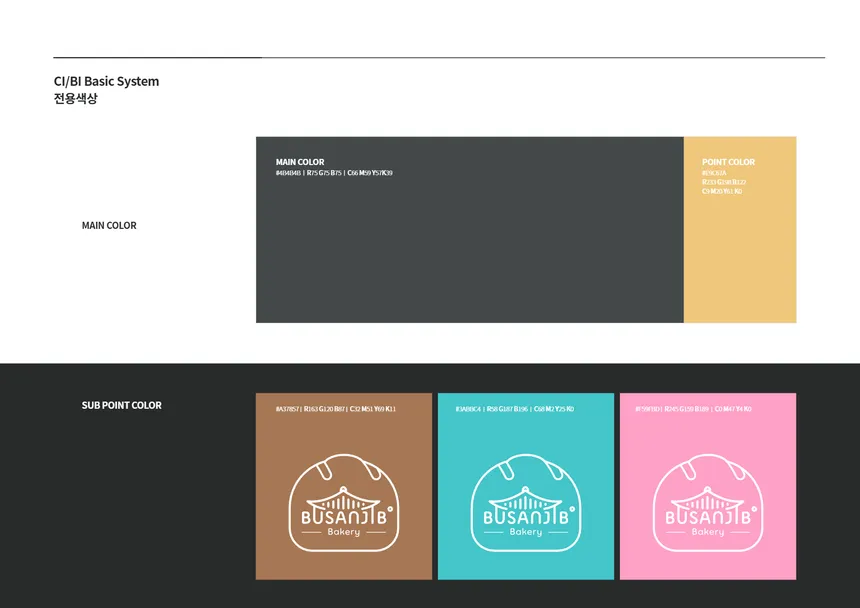Click the dark gray main color swatch
The width and height of the screenshot is (860, 608).
point(469,230)
